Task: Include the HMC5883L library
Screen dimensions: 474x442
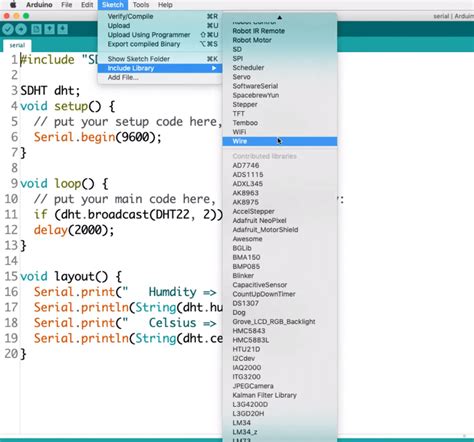Action: pyautogui.click(x=280, y=340)
